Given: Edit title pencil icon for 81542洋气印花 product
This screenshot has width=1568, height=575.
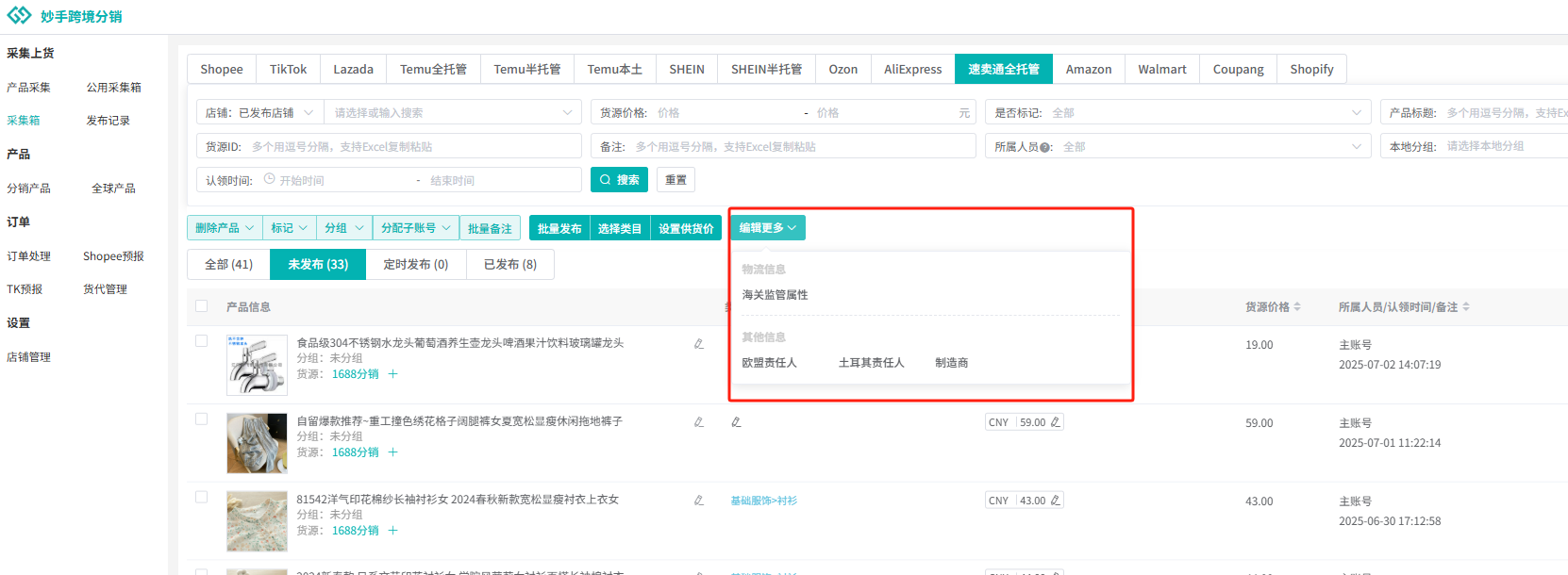Looking at the screenshot, I should 699,501.
